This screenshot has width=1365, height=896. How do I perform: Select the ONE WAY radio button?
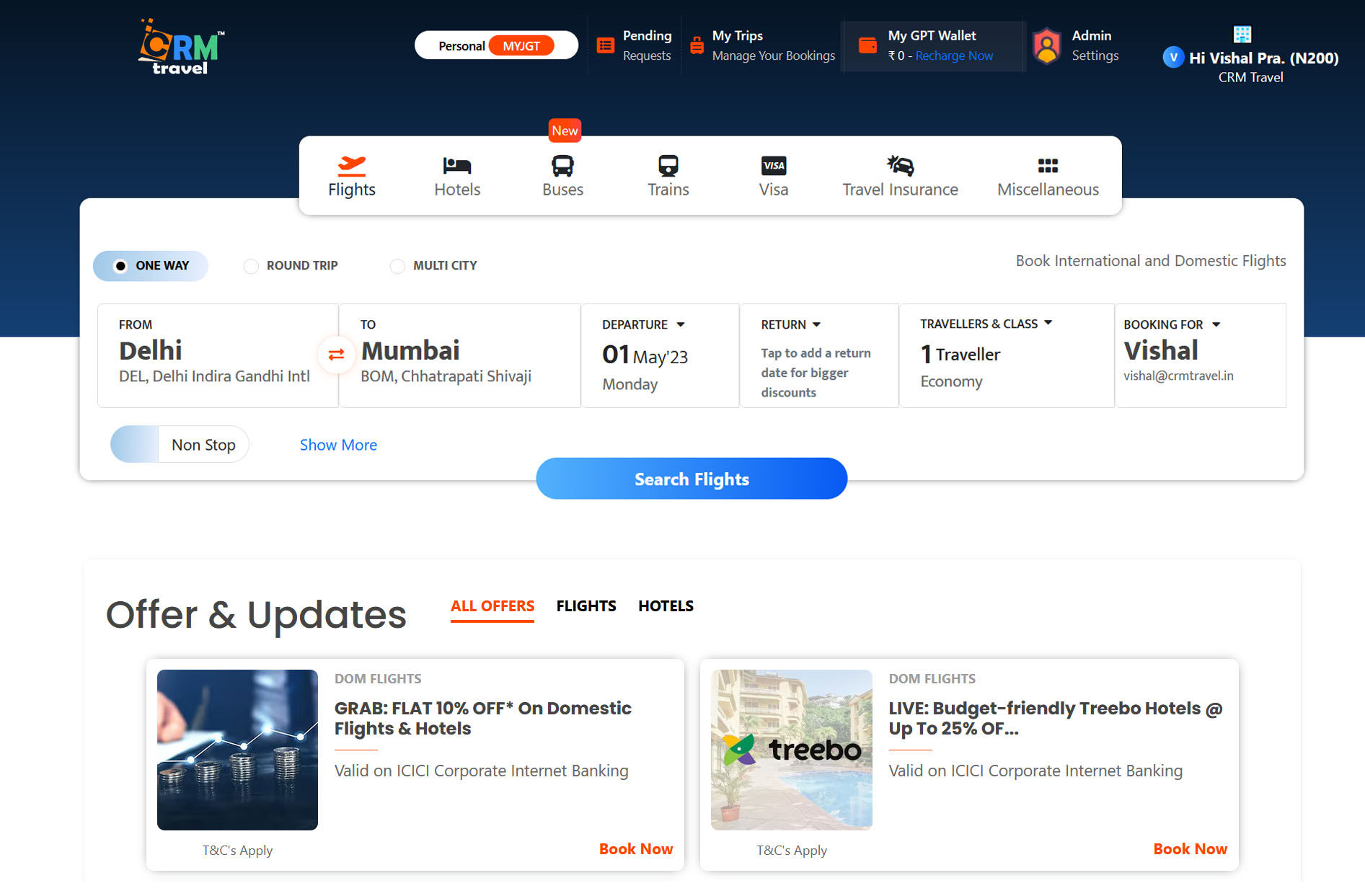tap(120, 265)
